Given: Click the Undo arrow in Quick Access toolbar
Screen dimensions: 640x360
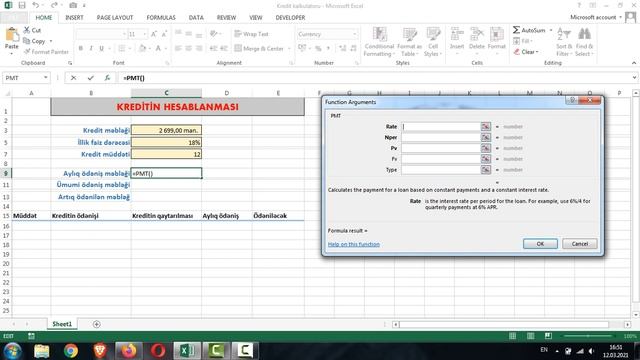Looking at the screenshot, I should tap(36, 5).
